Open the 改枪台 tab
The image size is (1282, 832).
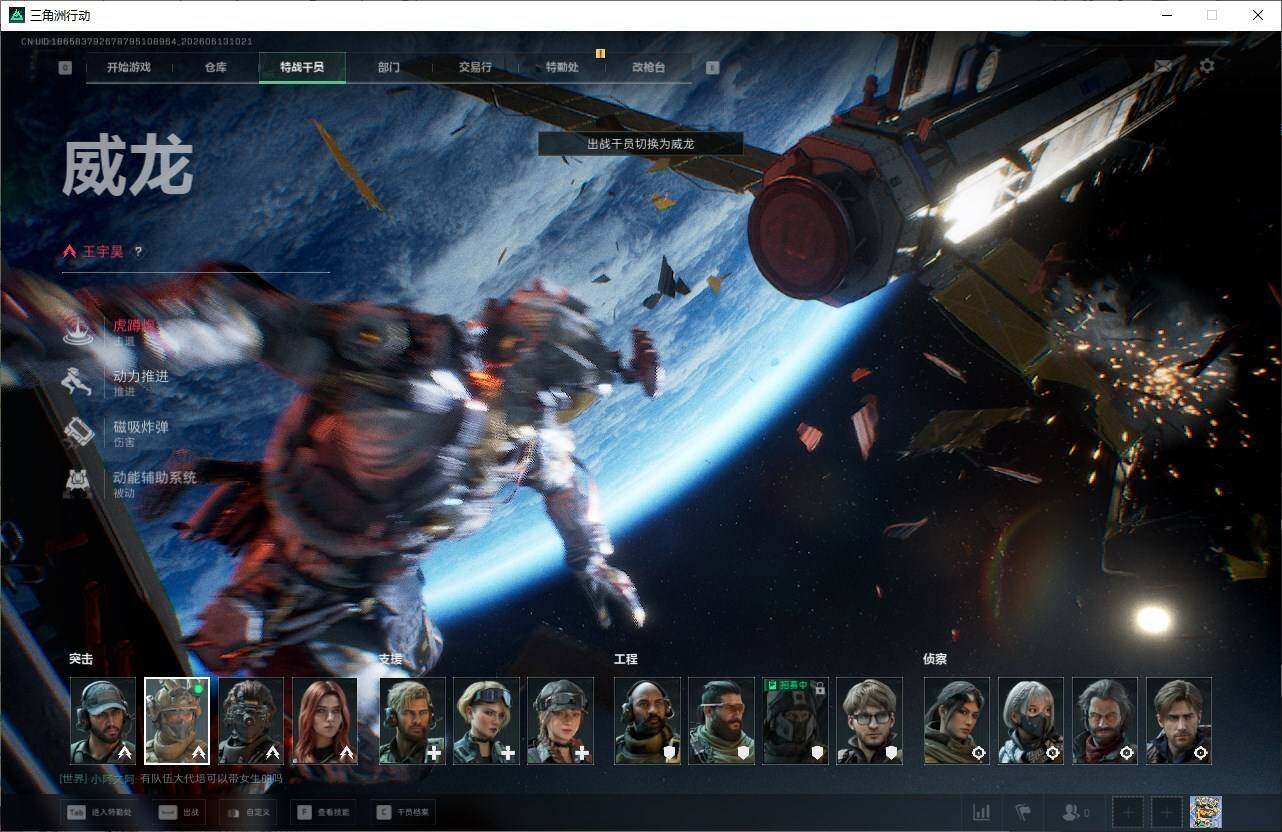point(648,67)
